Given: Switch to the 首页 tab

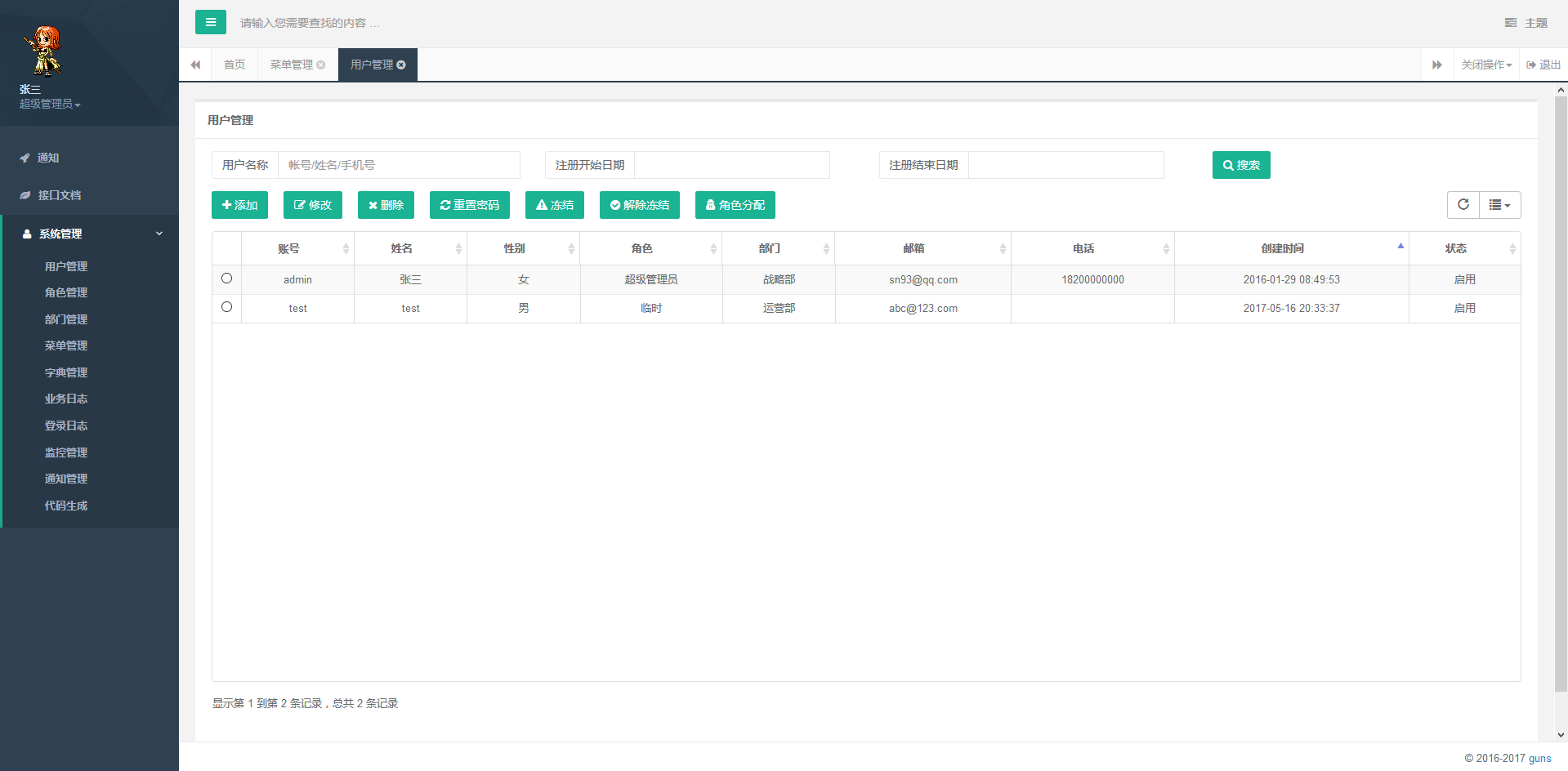Looking at the screenshot, I should click(235, 65).
